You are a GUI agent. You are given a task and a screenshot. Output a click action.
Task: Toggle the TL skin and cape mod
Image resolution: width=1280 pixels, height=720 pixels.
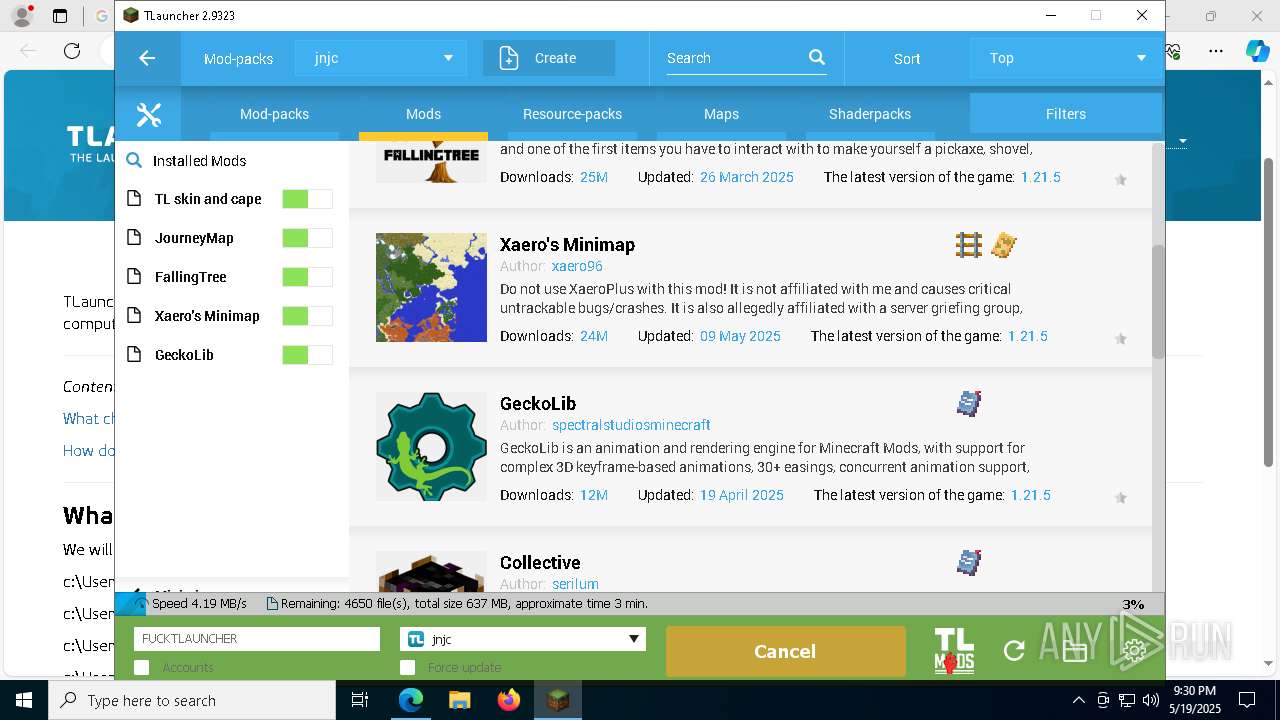307,199
